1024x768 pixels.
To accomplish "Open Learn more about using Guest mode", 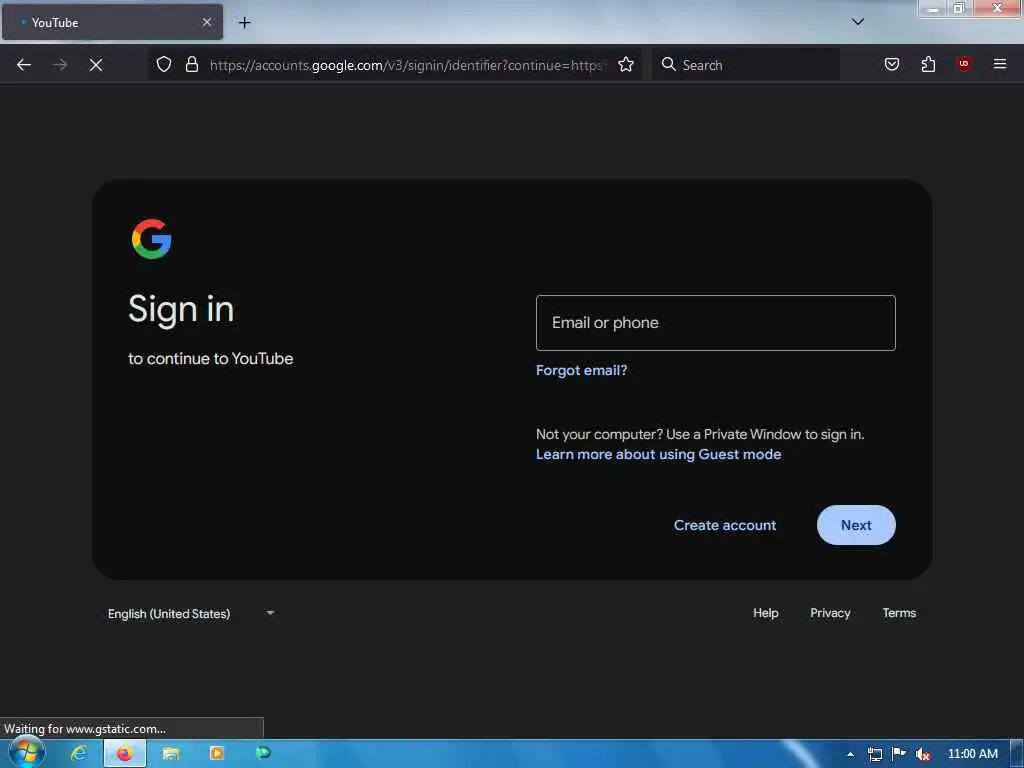I will [x=658, y=454].
